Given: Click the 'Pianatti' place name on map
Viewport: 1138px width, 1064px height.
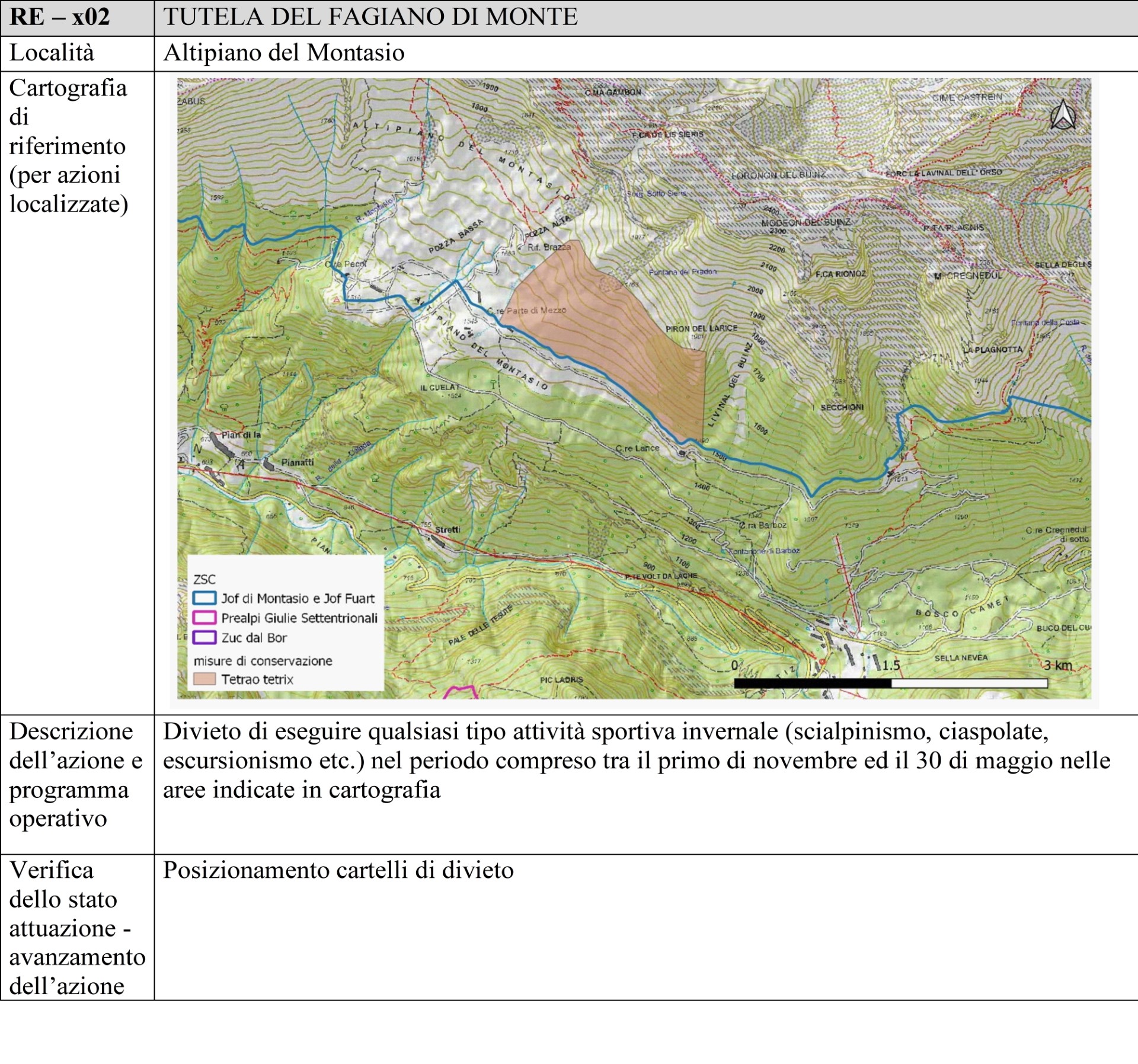Looking at the screenshot, I should point(298,462).
